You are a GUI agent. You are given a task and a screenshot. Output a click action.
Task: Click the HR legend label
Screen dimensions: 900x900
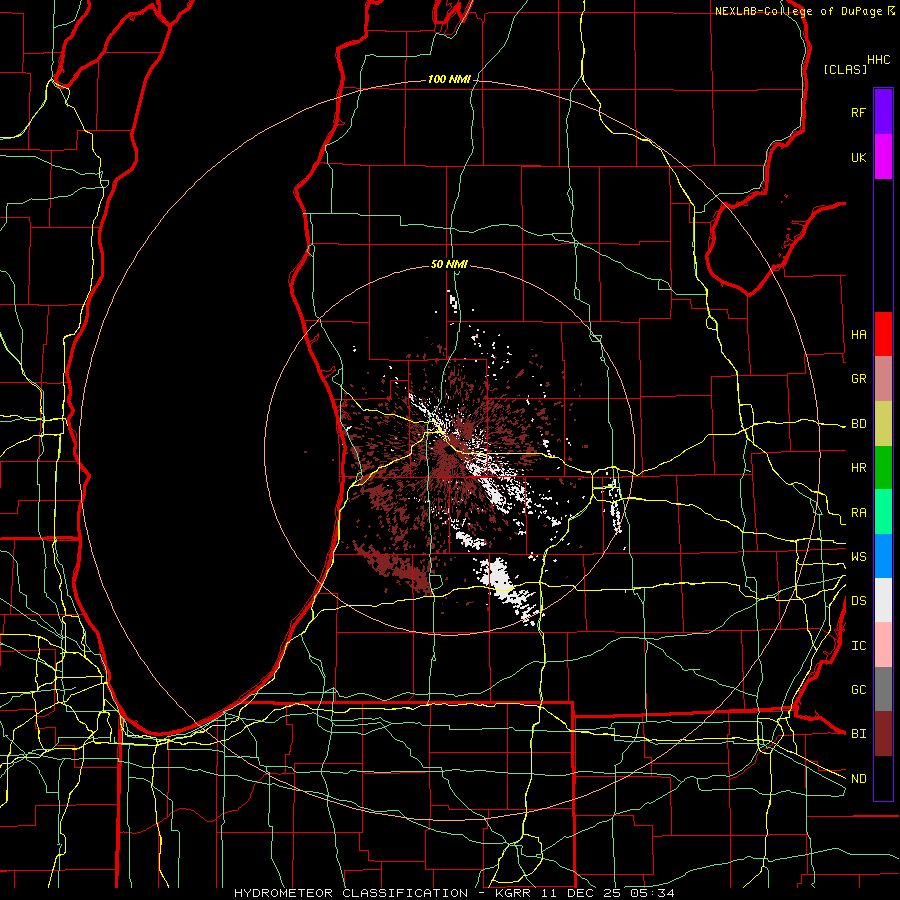pos(858,468)
